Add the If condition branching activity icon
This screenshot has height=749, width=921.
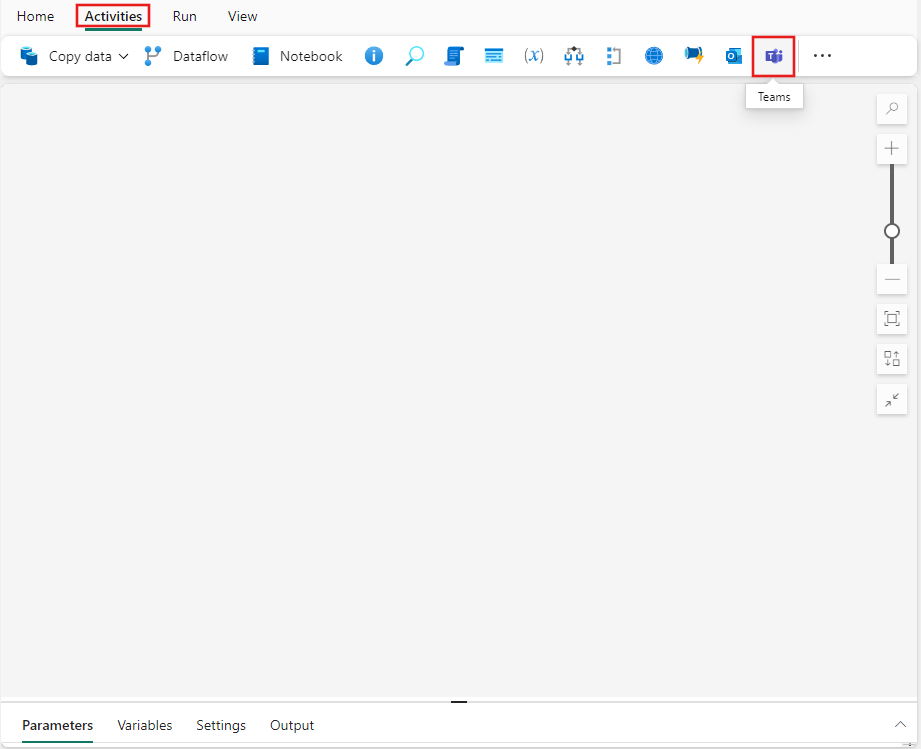click(574, 56)
